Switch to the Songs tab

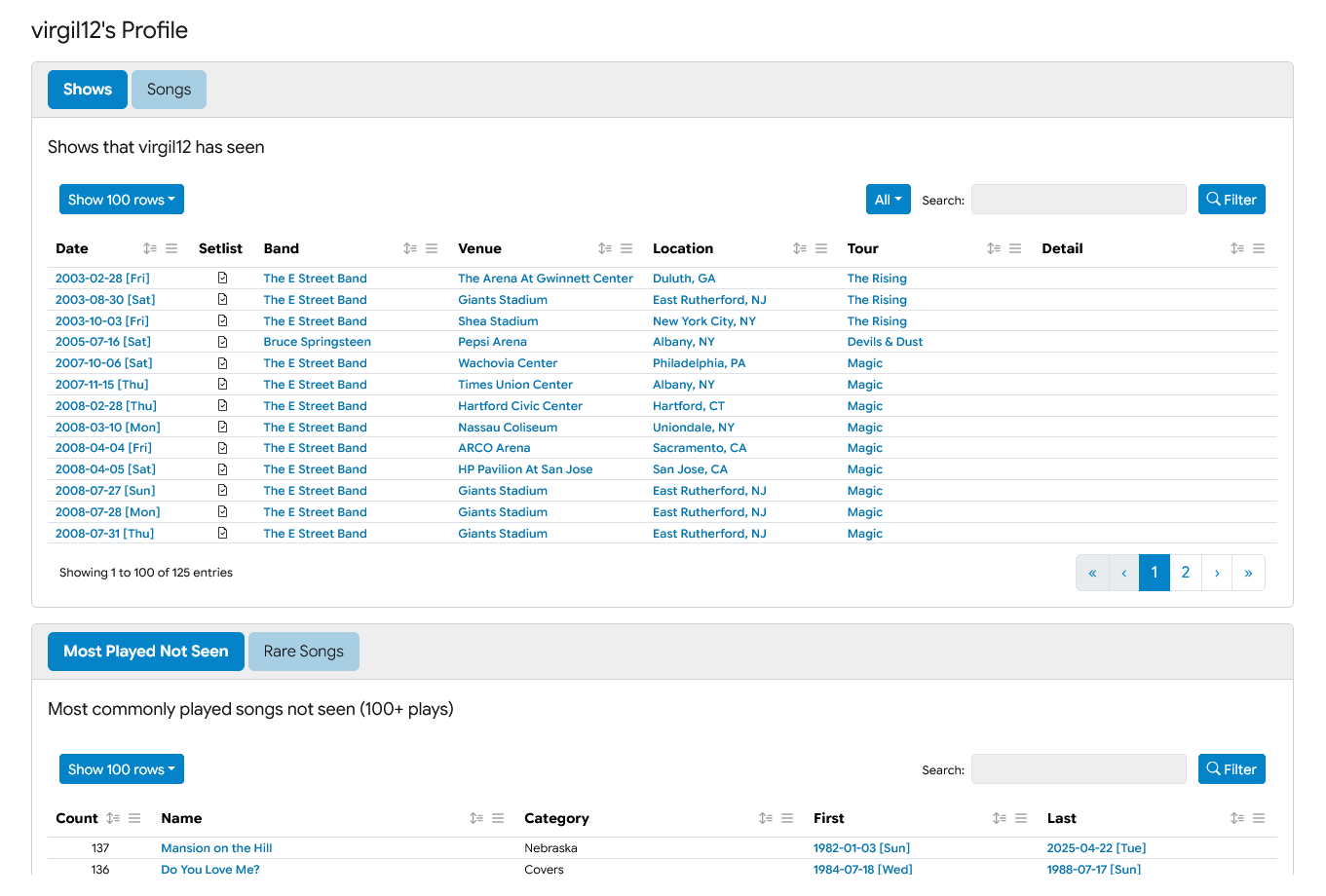coord(169,90)
